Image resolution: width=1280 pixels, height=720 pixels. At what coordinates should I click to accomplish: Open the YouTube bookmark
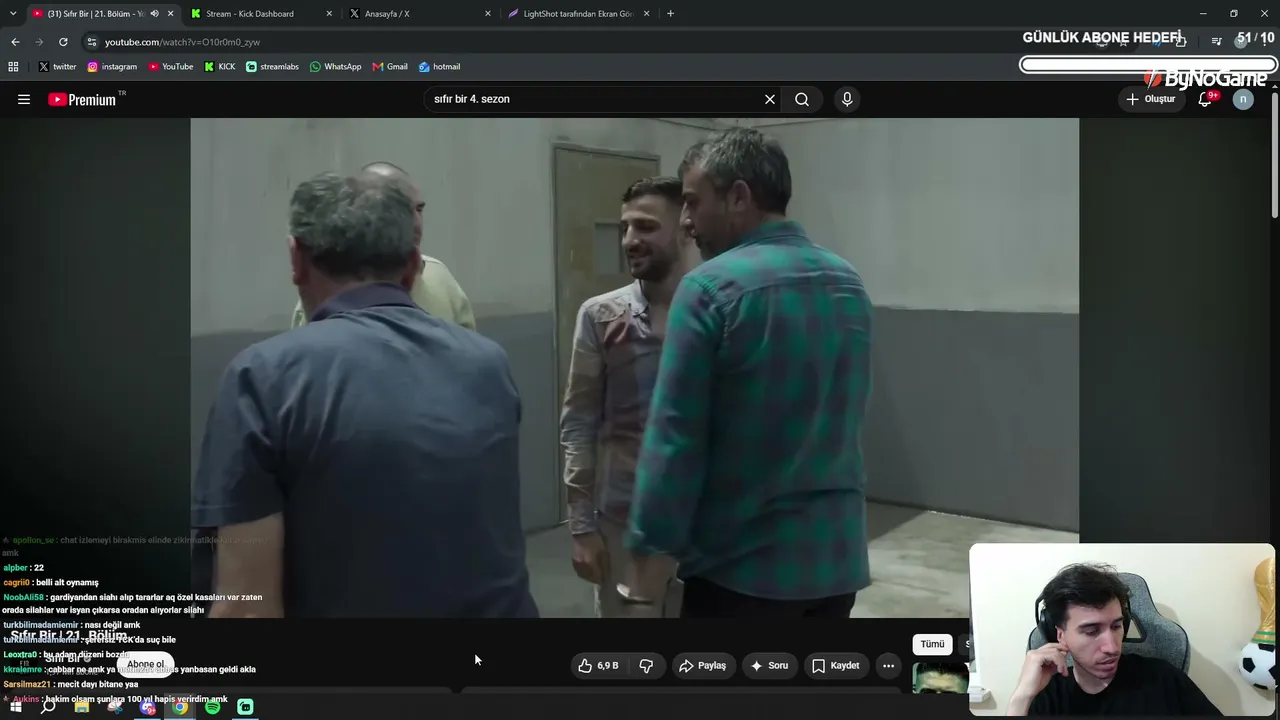(x=171, y=67)
